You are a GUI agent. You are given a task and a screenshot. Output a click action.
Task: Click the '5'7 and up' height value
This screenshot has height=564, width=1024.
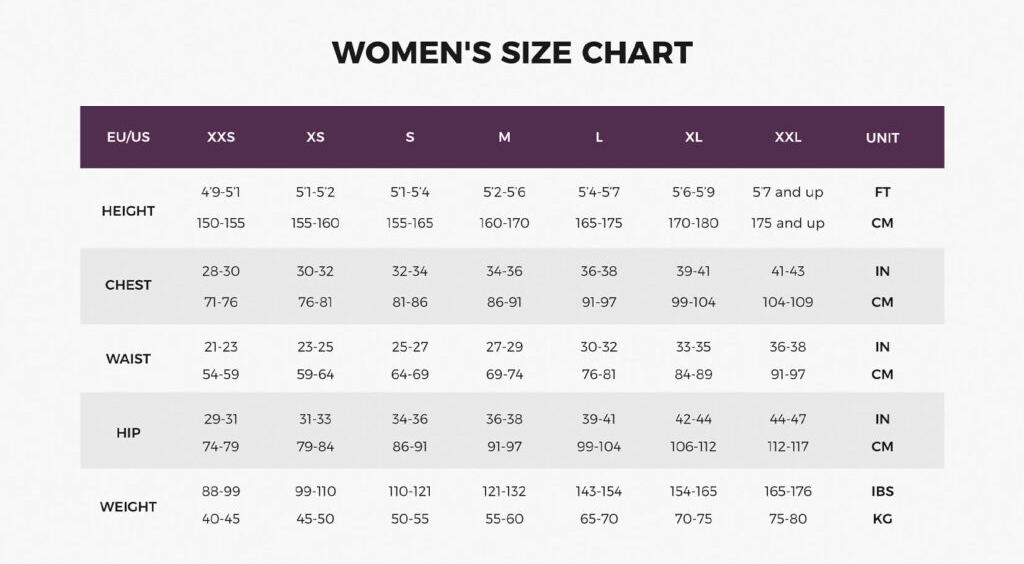pyautogui.click(x=788, y=193)
